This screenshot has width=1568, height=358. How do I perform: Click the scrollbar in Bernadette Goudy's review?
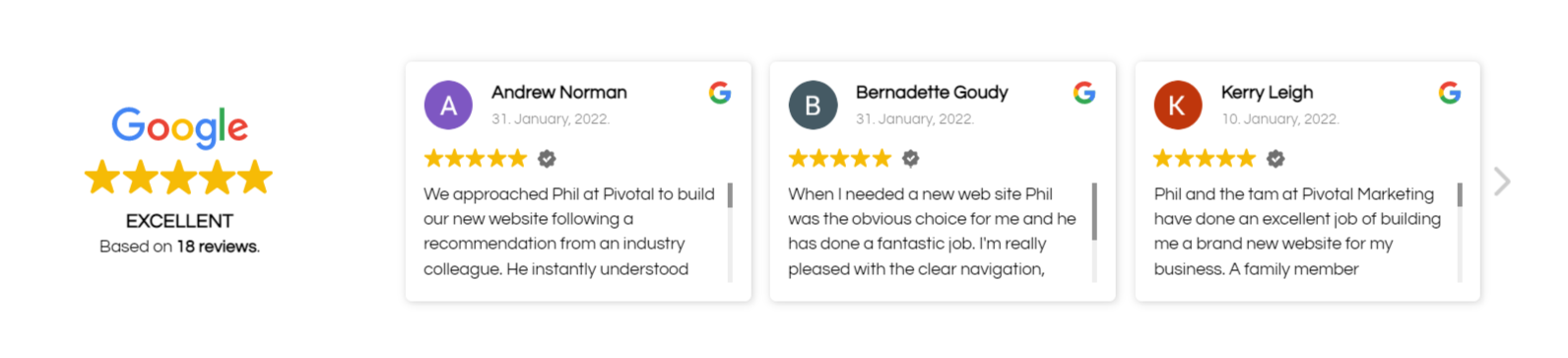1094,233
